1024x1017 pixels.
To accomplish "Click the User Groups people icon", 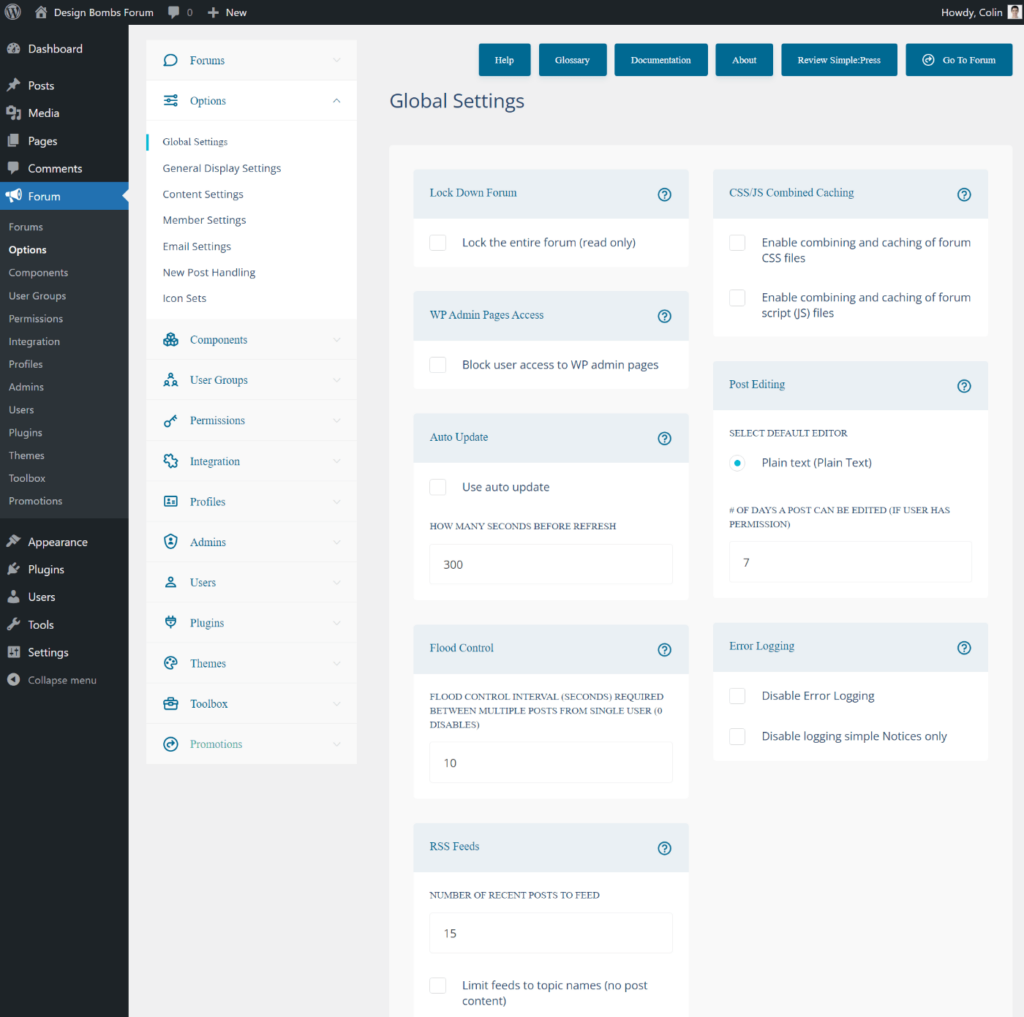I will coord(170,379).
